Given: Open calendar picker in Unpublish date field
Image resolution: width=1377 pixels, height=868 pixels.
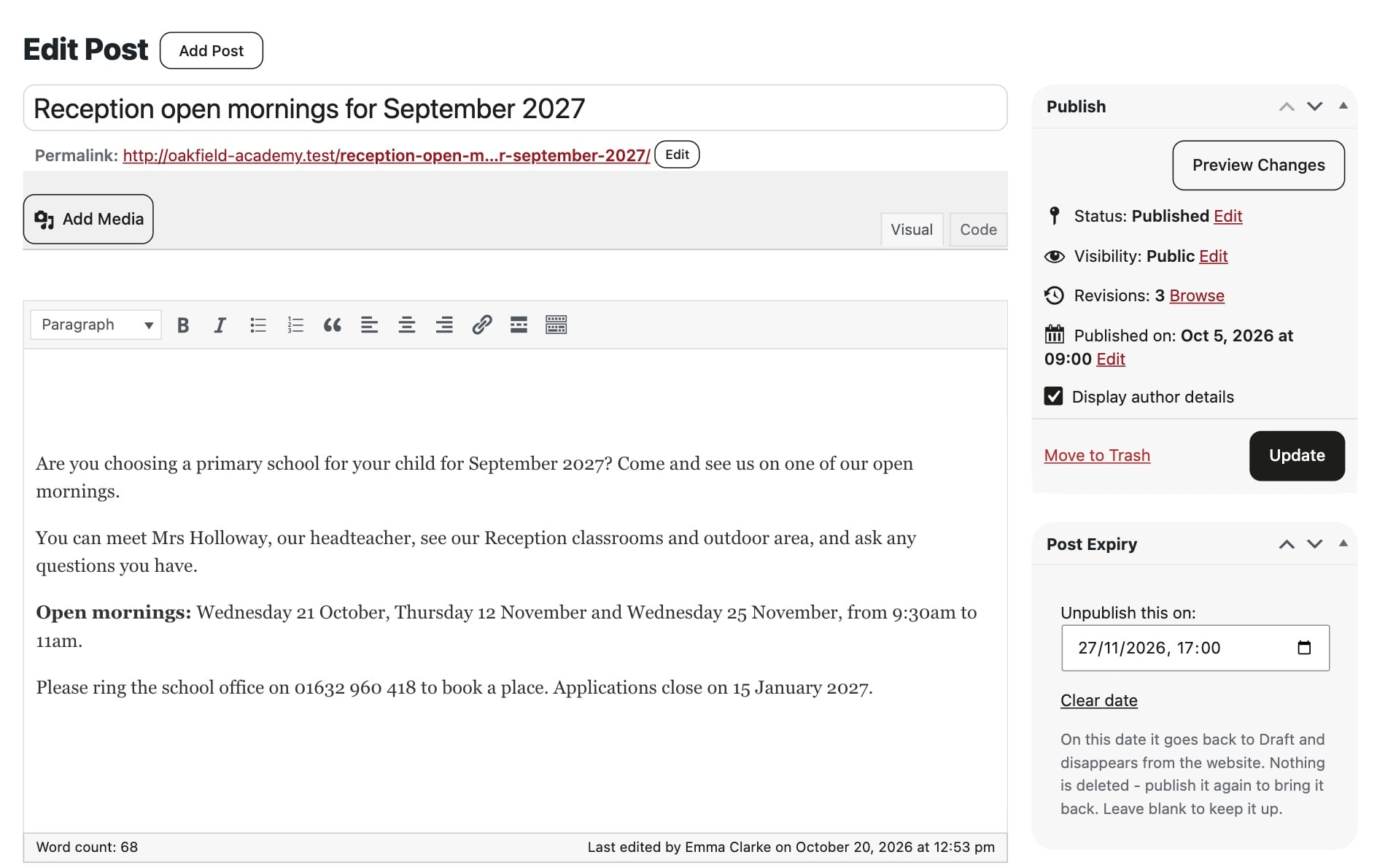Looking at the screenshot, I should [1305, 648].
